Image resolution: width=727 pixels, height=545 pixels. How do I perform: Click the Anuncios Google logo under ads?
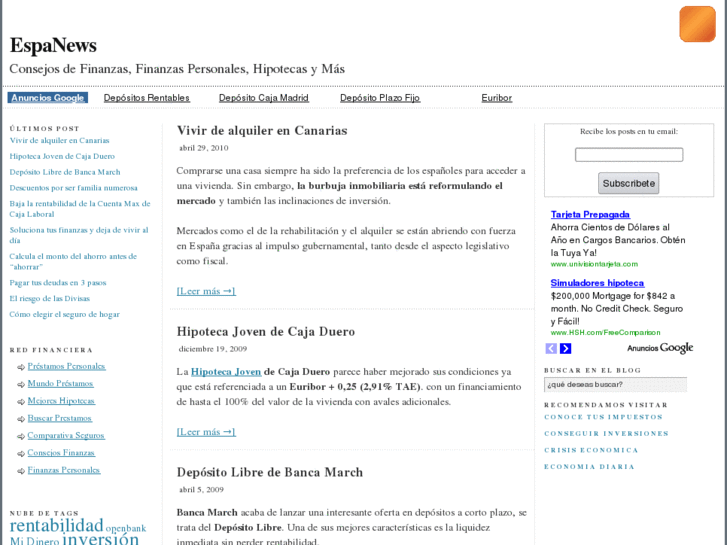(x=660, y=348)
